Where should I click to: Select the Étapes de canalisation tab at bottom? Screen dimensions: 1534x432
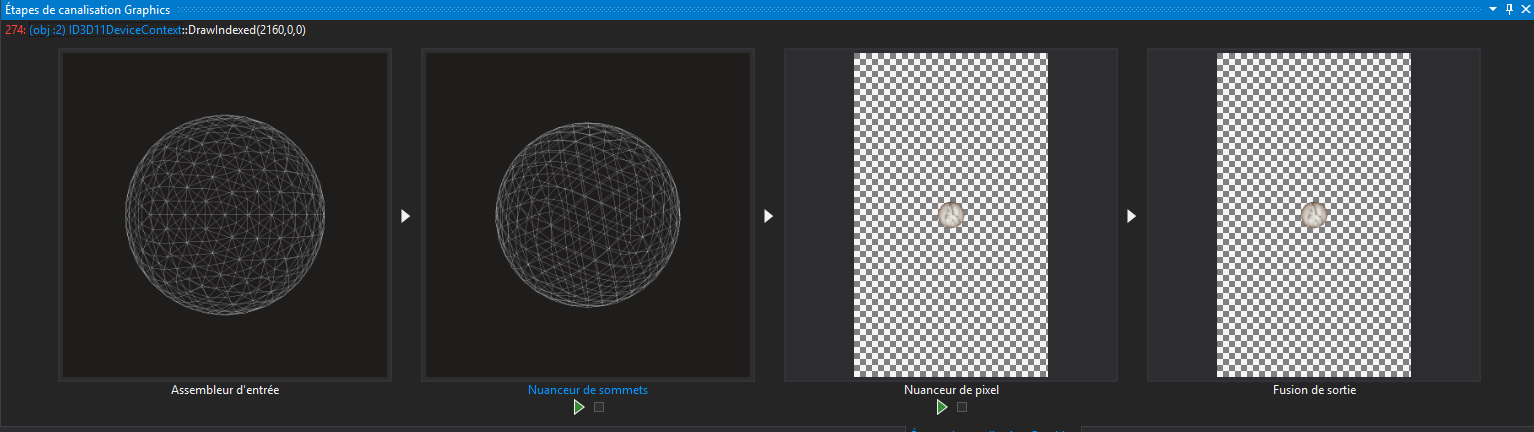(x=990, y=429)
